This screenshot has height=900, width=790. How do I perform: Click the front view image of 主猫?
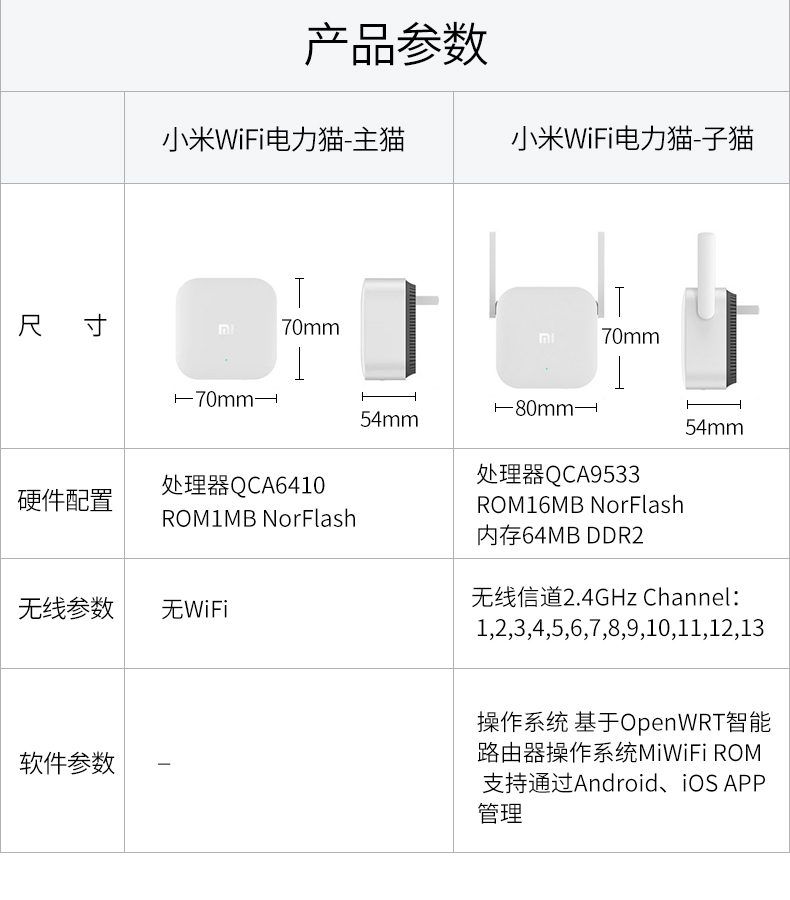pos(226,329)
